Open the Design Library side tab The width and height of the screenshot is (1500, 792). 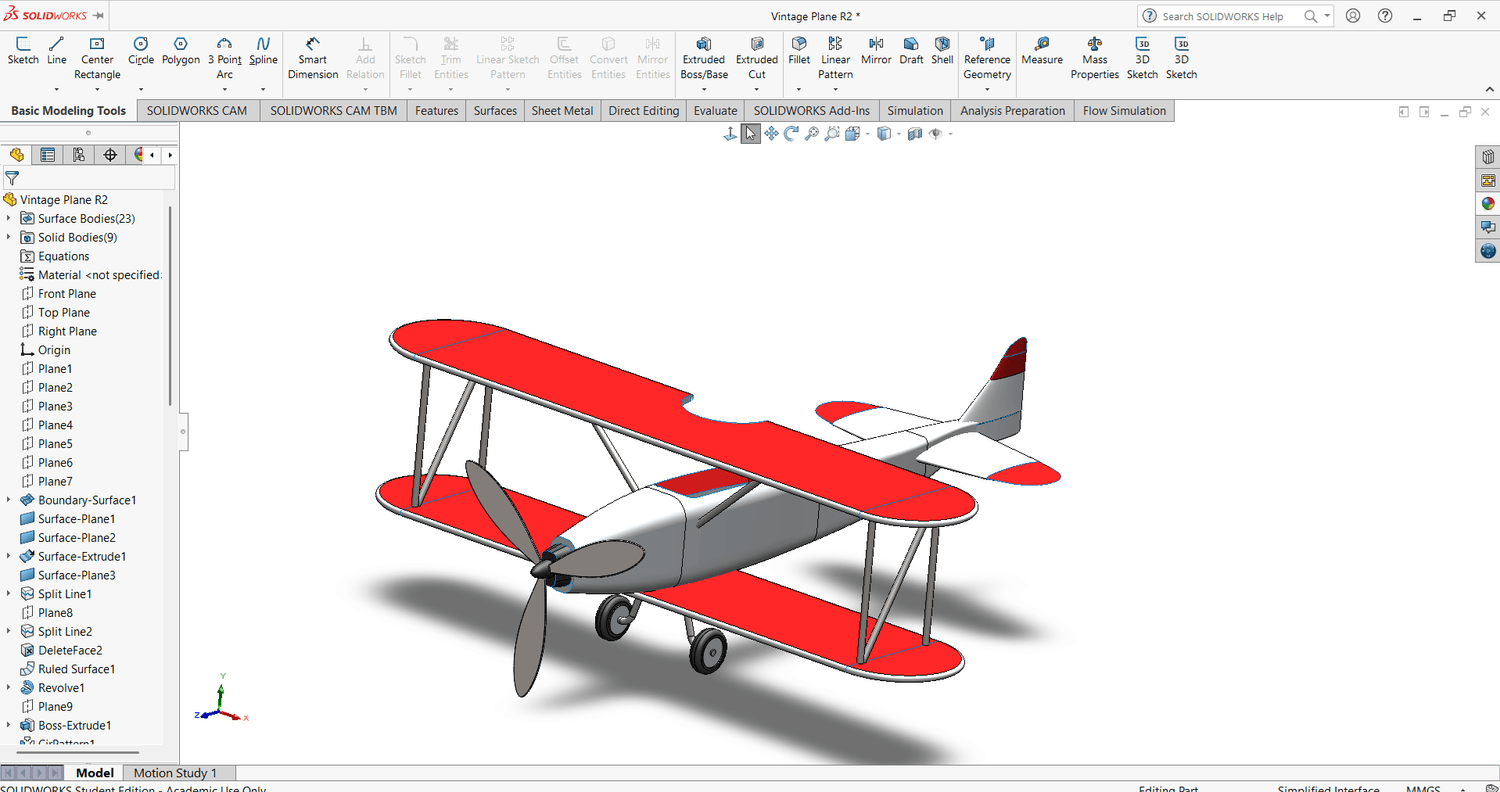(x=1488, y=157)
